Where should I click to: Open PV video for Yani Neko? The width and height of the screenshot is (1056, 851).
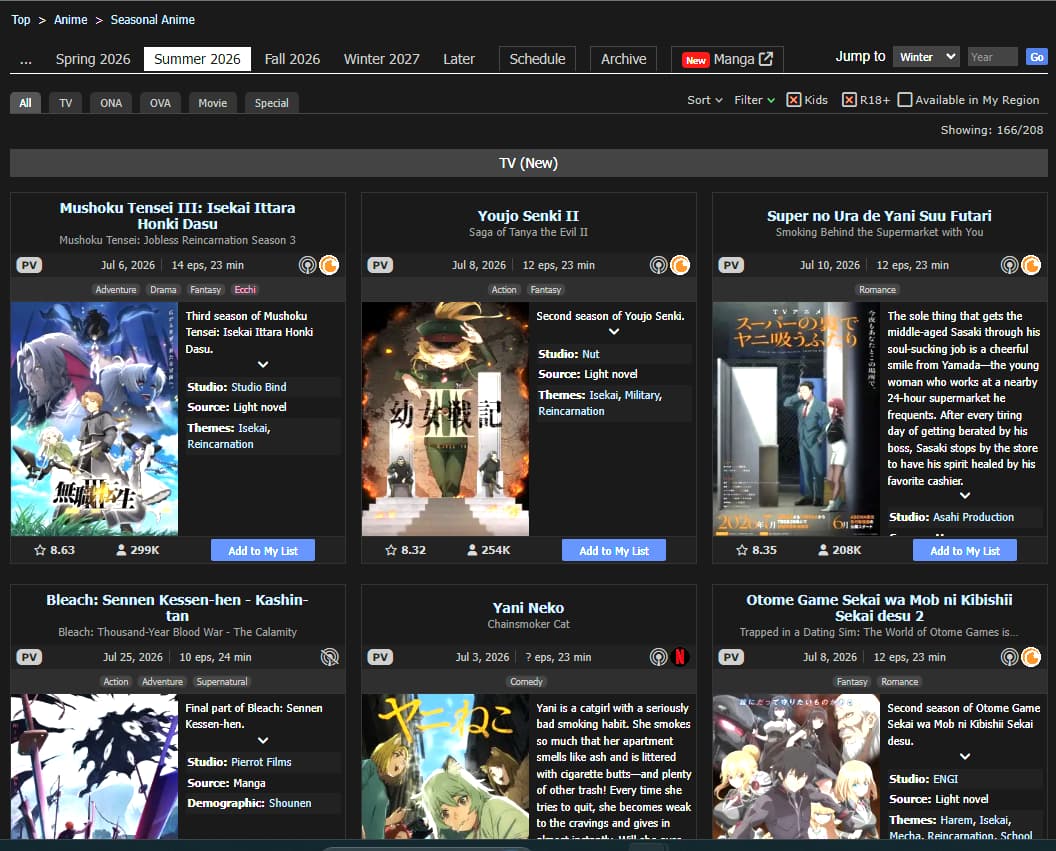(x=380, y=657)
